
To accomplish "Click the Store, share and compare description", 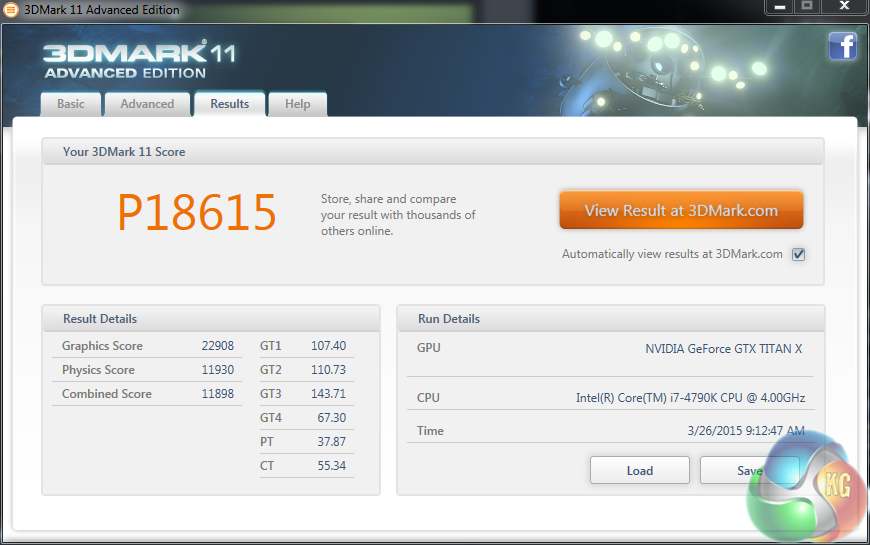I will pyautogui.click(x=398, y=215).
